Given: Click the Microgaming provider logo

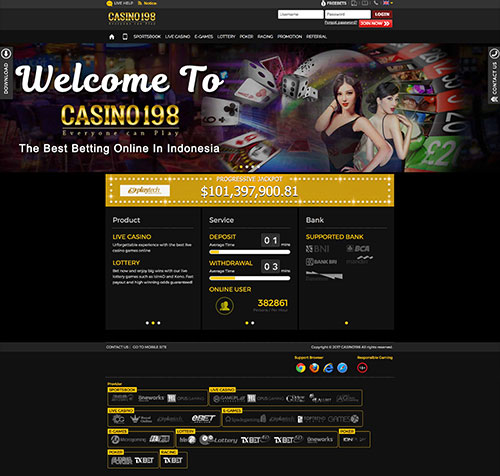Looking at the screenshot, I should pos(129,440).
